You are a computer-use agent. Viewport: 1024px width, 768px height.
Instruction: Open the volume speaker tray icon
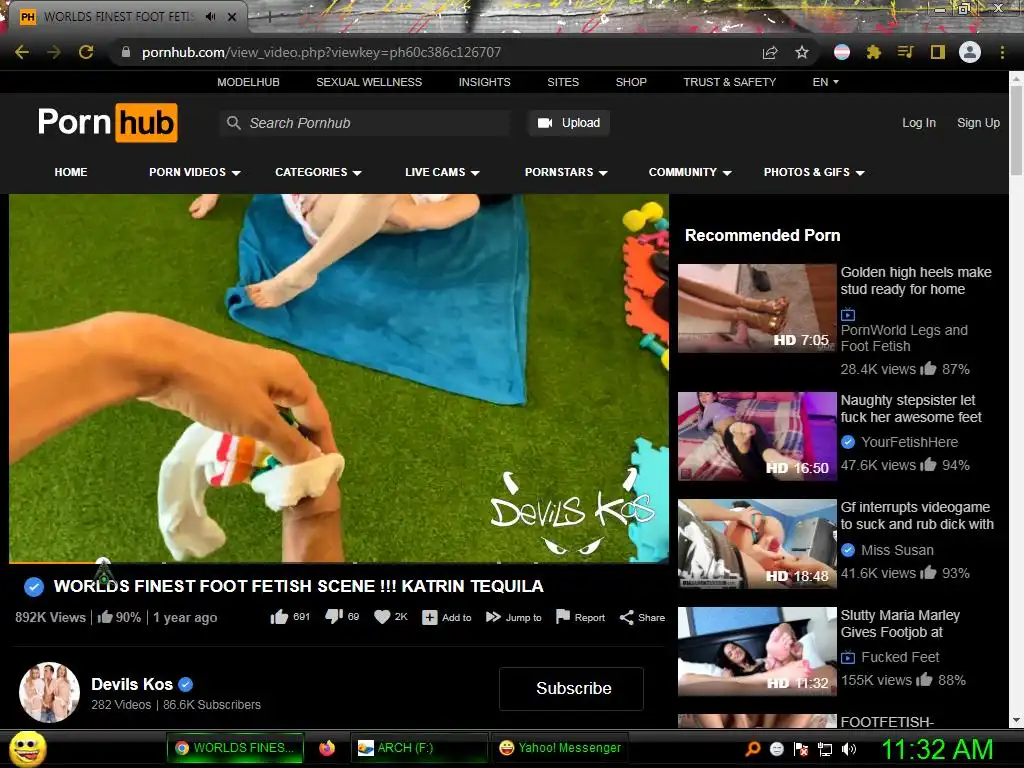pyautogui.click(x=849, y=749)
